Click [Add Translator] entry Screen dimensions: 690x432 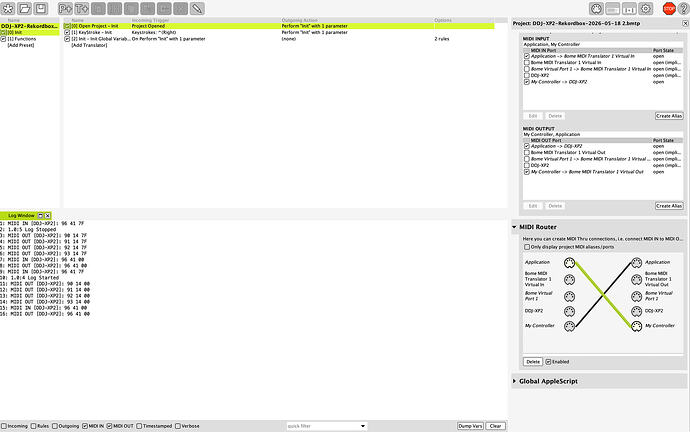point(89,45)
